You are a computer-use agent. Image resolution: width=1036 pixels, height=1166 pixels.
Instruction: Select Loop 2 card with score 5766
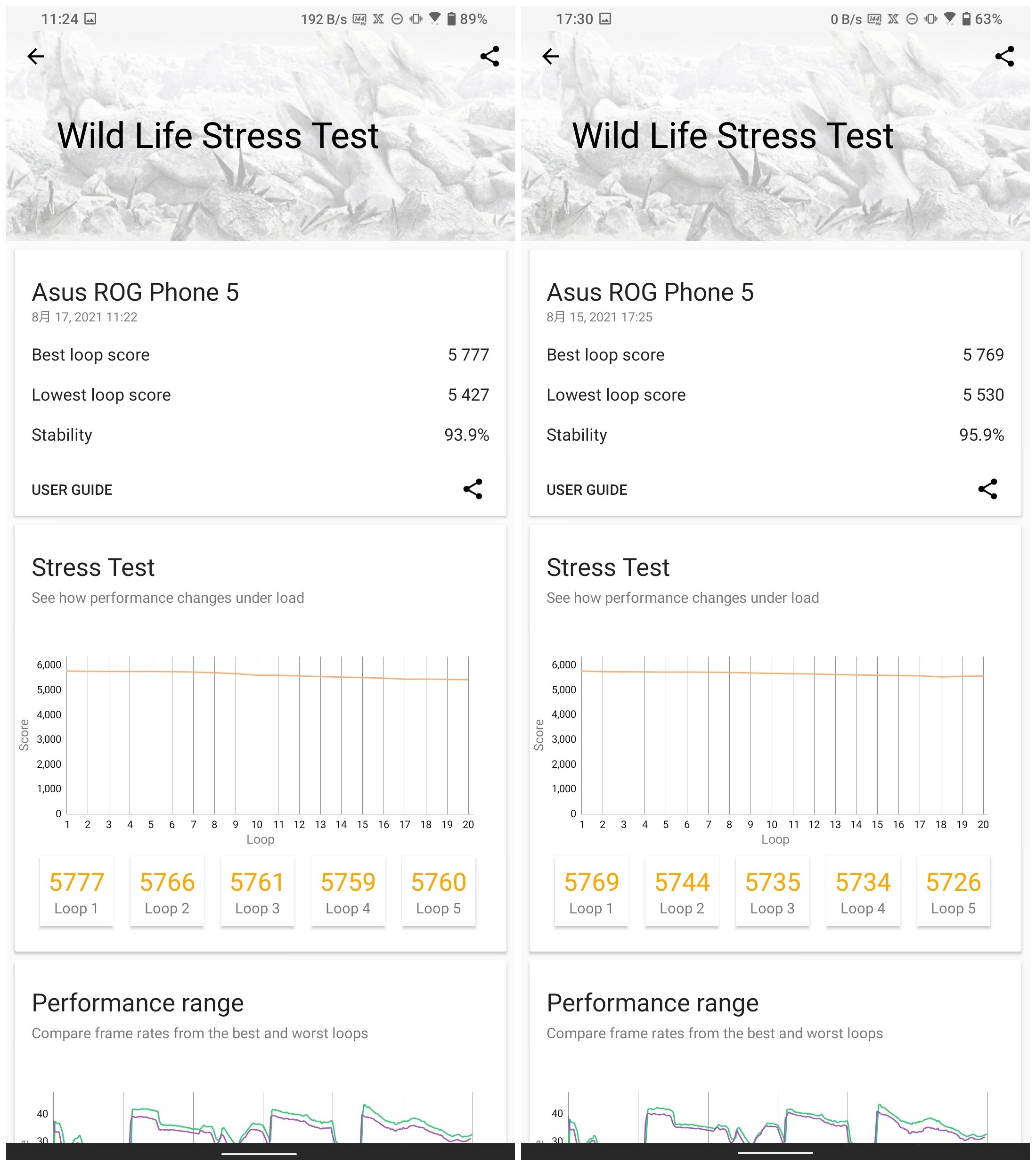point(167,892)
